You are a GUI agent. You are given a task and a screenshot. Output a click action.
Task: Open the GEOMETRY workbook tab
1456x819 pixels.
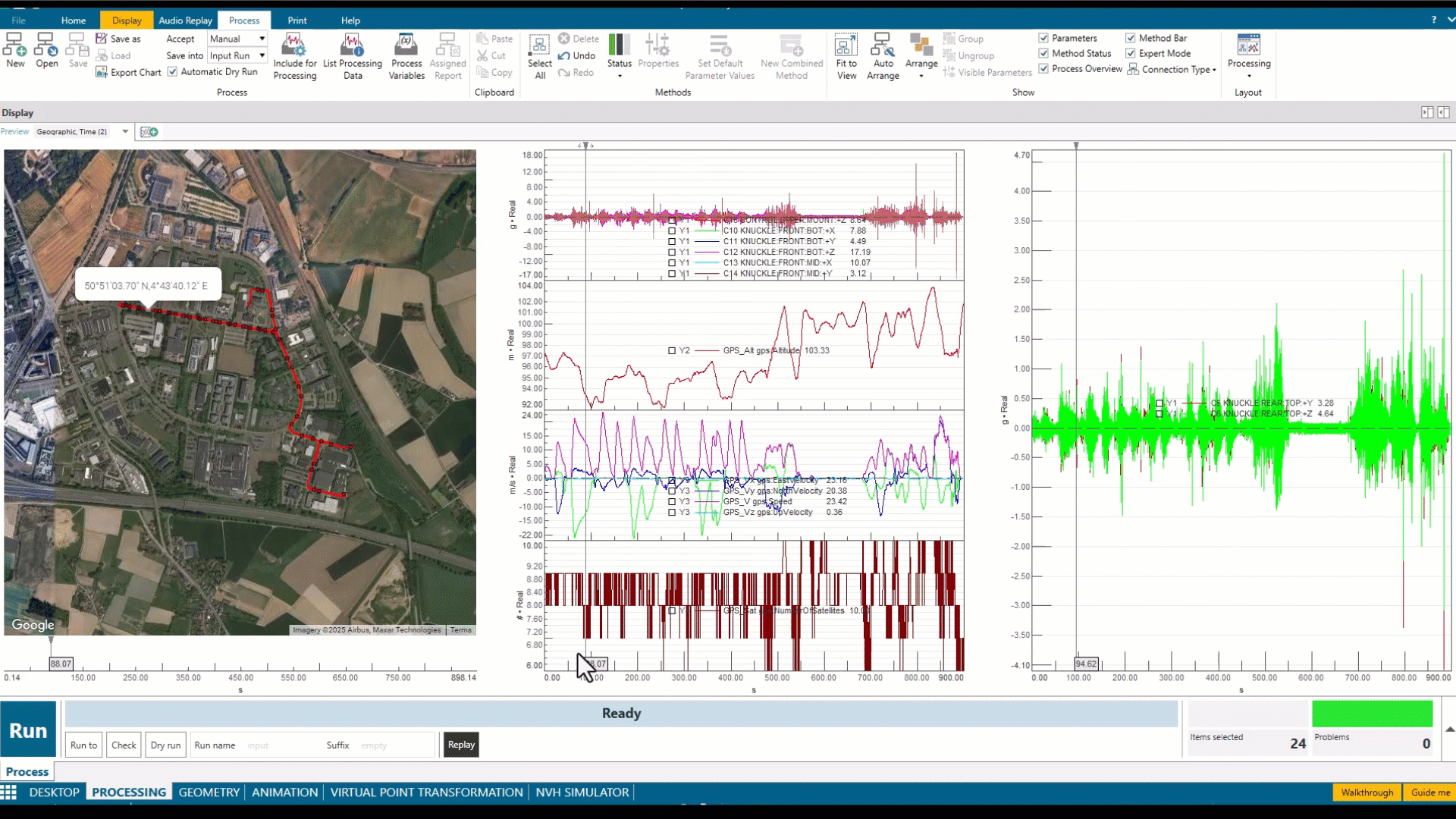pos(209,792)
